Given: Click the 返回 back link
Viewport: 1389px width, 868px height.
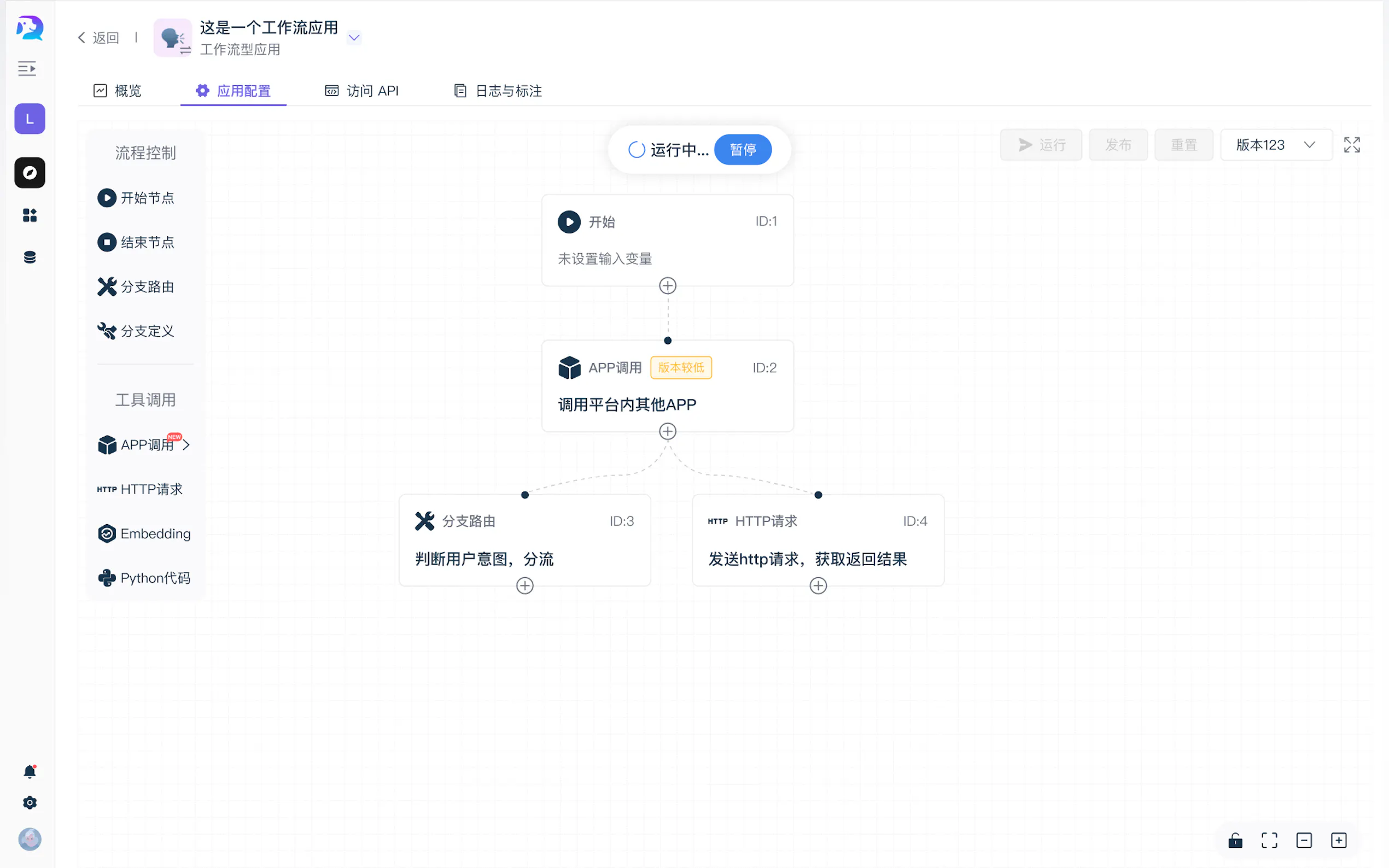Looking at the screenshot, I should click(99, 38).
